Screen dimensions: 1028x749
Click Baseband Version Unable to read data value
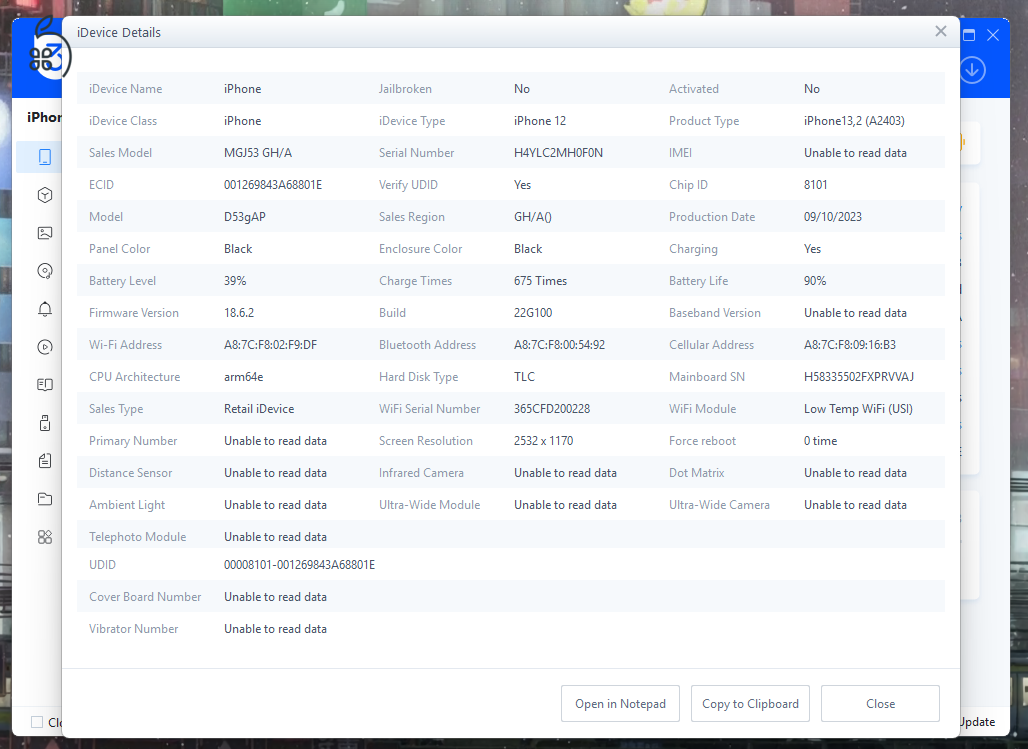pyautogui.click(x=855, y=313)
